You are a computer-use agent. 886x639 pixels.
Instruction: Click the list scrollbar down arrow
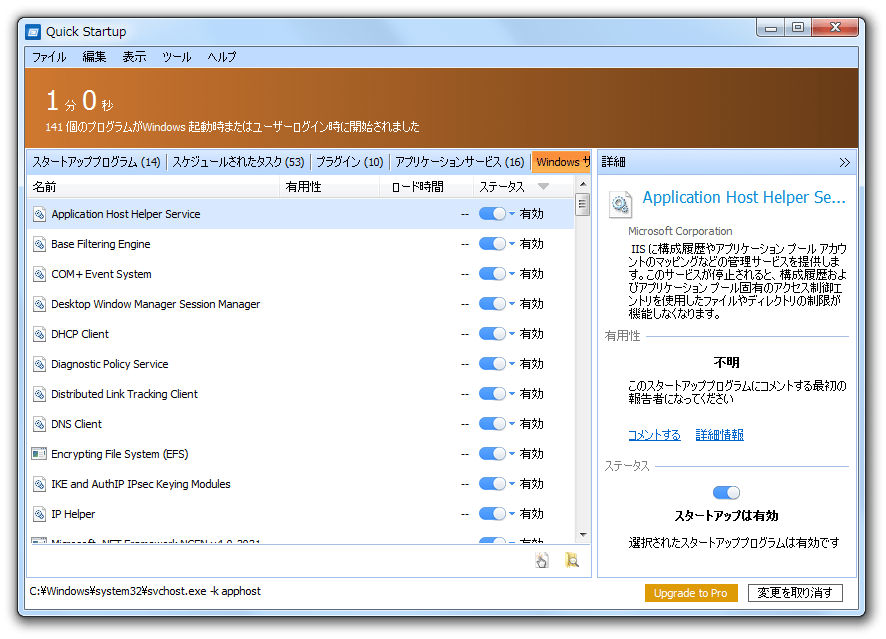tap(583, 535)
